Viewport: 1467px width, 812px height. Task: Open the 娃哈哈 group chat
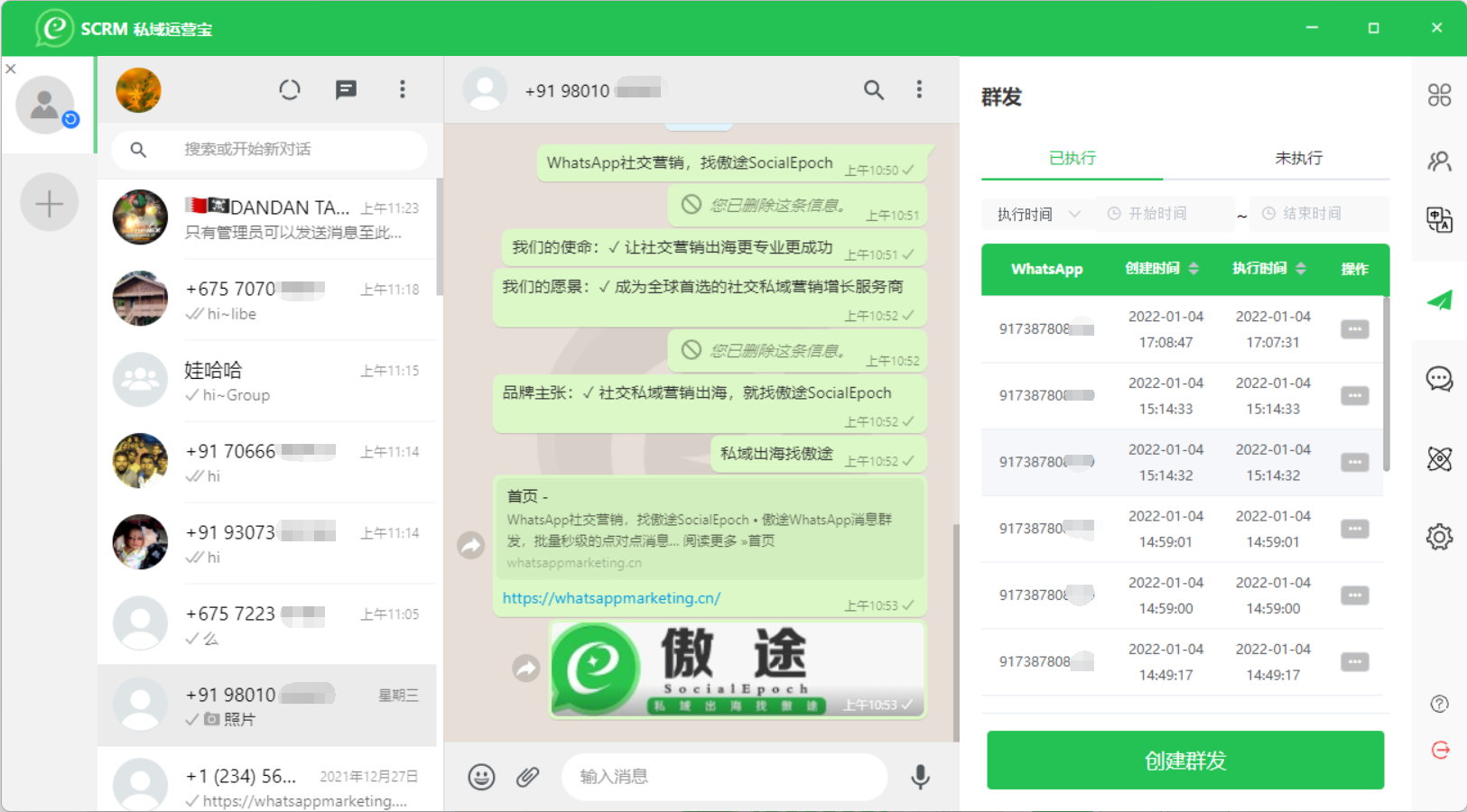267,381
